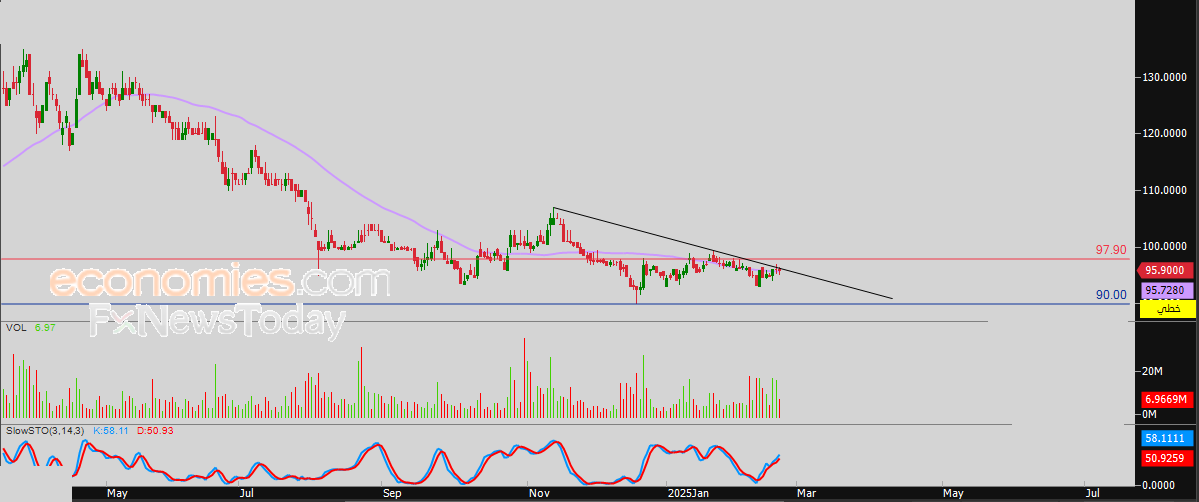
Task: Click the green 6.97 volume value
Action: 44,328
